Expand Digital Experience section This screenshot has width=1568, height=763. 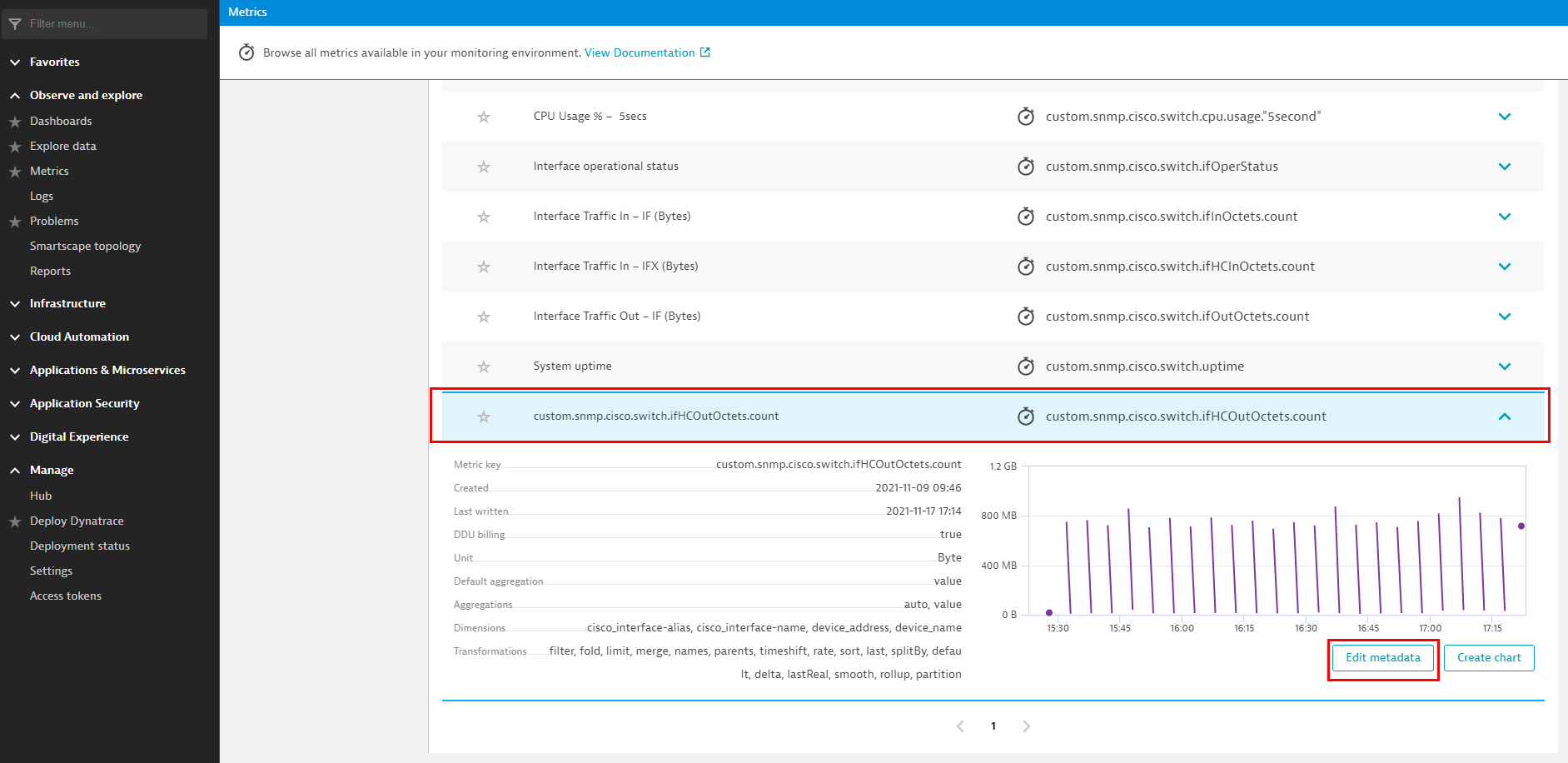click(x=15, y=437)
